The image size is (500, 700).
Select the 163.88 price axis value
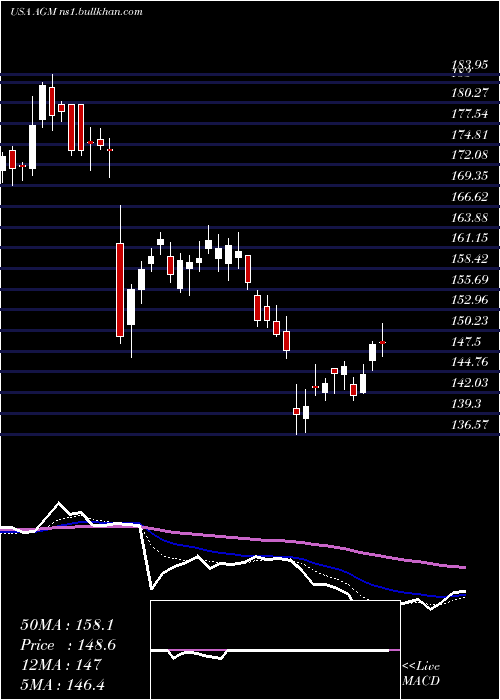[469, 217]
